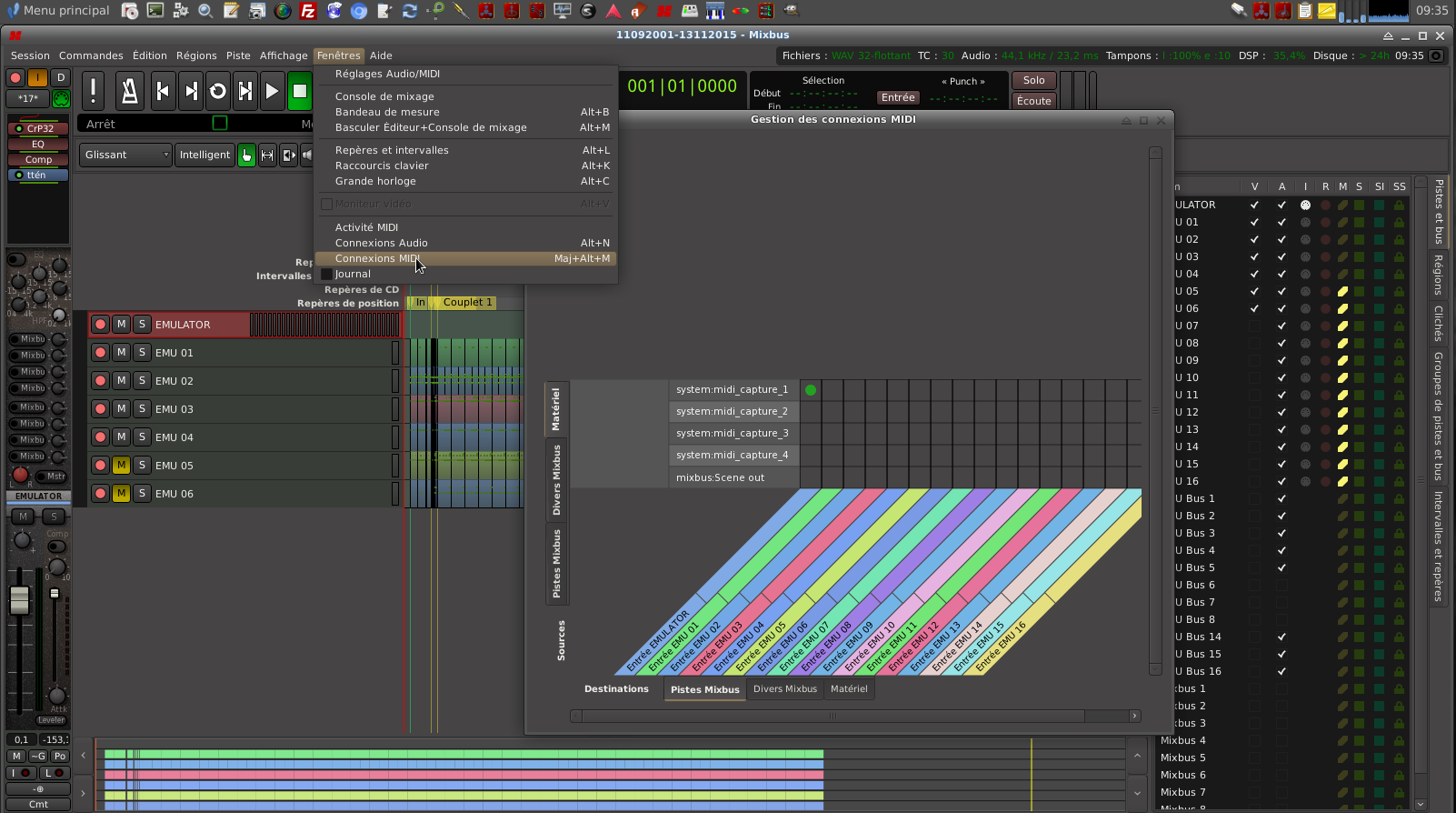1456x813 pixels.
Task: Open the Intelligent mode selector
Action: pyautogui.click(x=204, y=156)
